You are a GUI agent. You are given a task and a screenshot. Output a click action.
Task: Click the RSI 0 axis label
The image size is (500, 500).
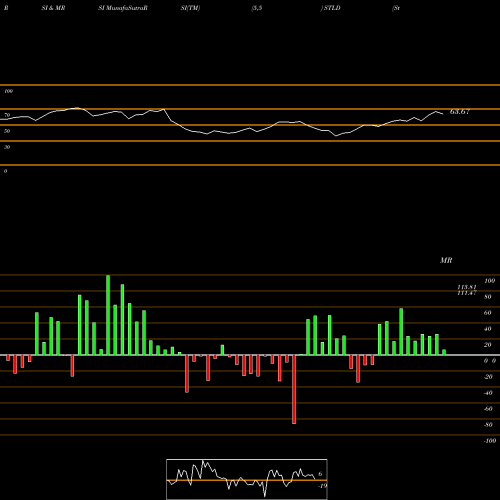click(5, 171)
